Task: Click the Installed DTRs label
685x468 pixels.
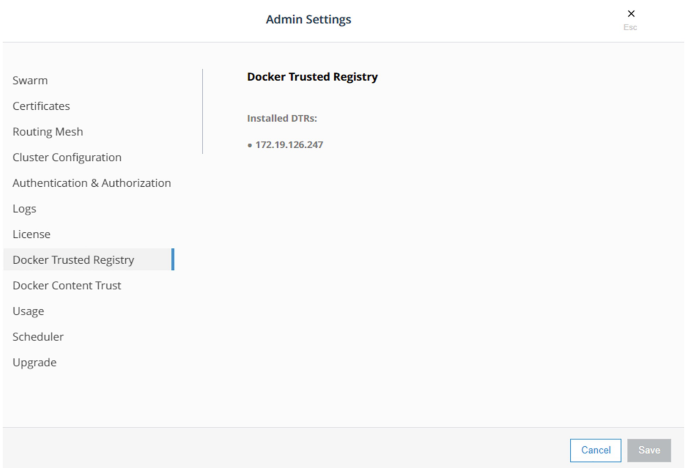Action: 282,118
